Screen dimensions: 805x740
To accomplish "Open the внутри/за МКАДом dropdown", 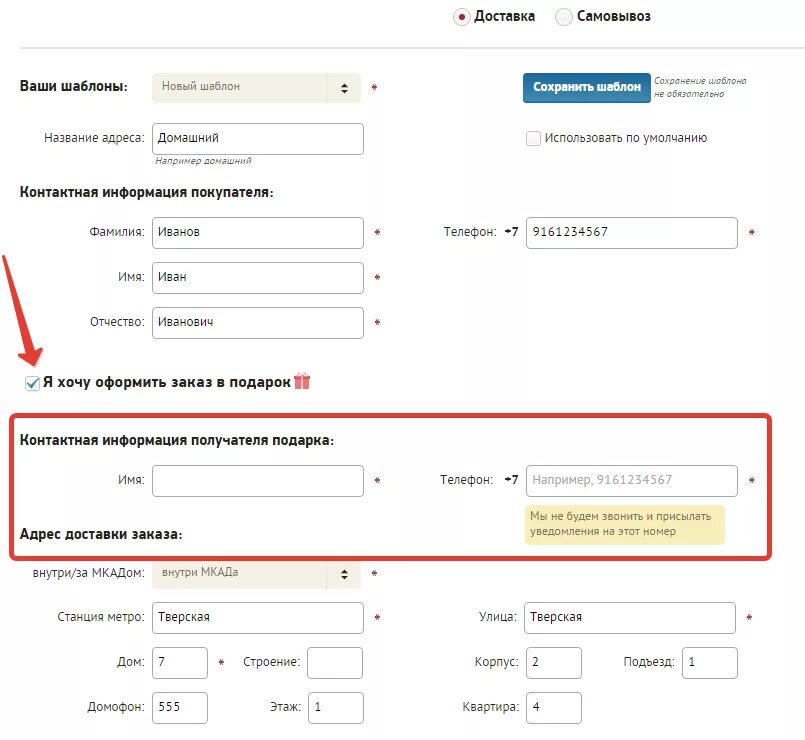I will pos(256,574).
